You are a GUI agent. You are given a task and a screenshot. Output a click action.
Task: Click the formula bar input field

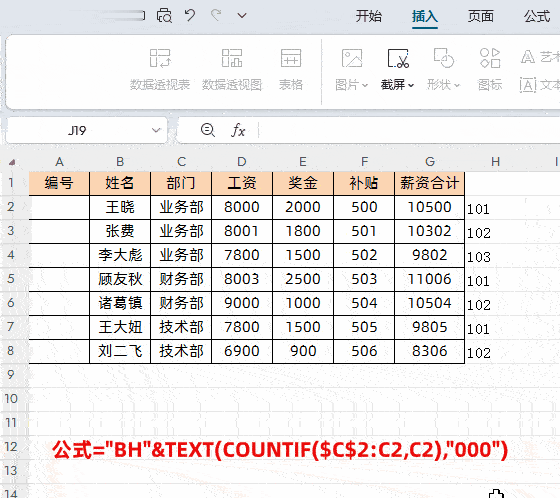[407, 130]
